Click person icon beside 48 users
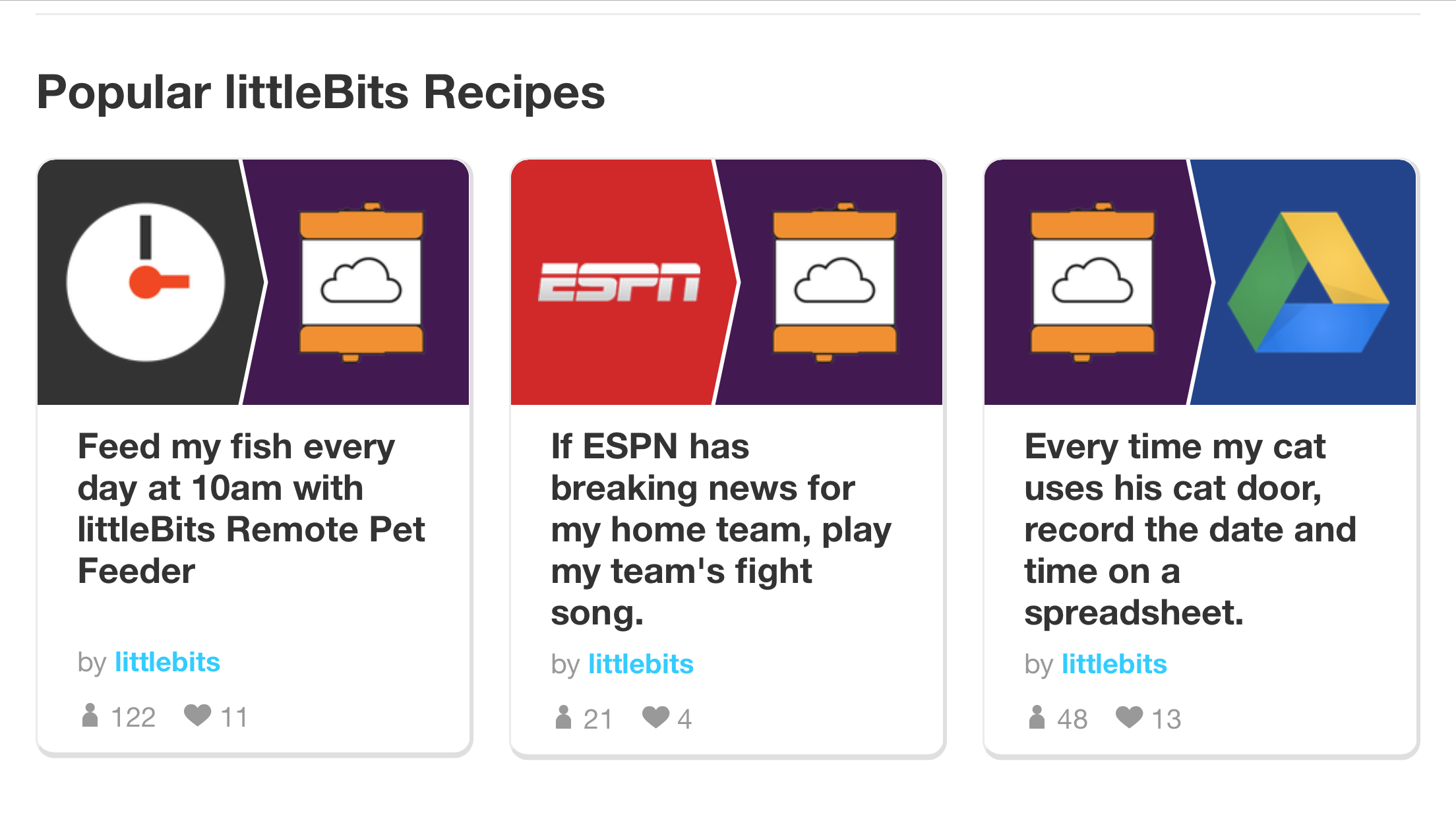1456x819 pixels. tap(1037, 717)
